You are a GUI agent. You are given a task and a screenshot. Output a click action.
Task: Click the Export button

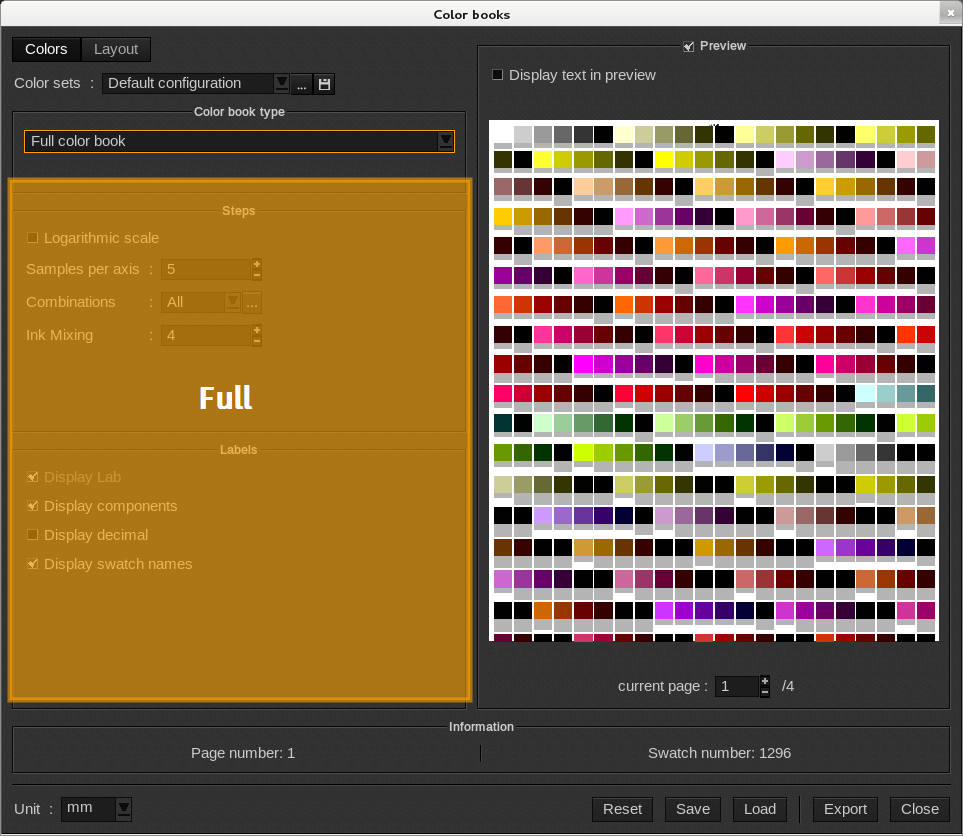[x=845, y=809]
